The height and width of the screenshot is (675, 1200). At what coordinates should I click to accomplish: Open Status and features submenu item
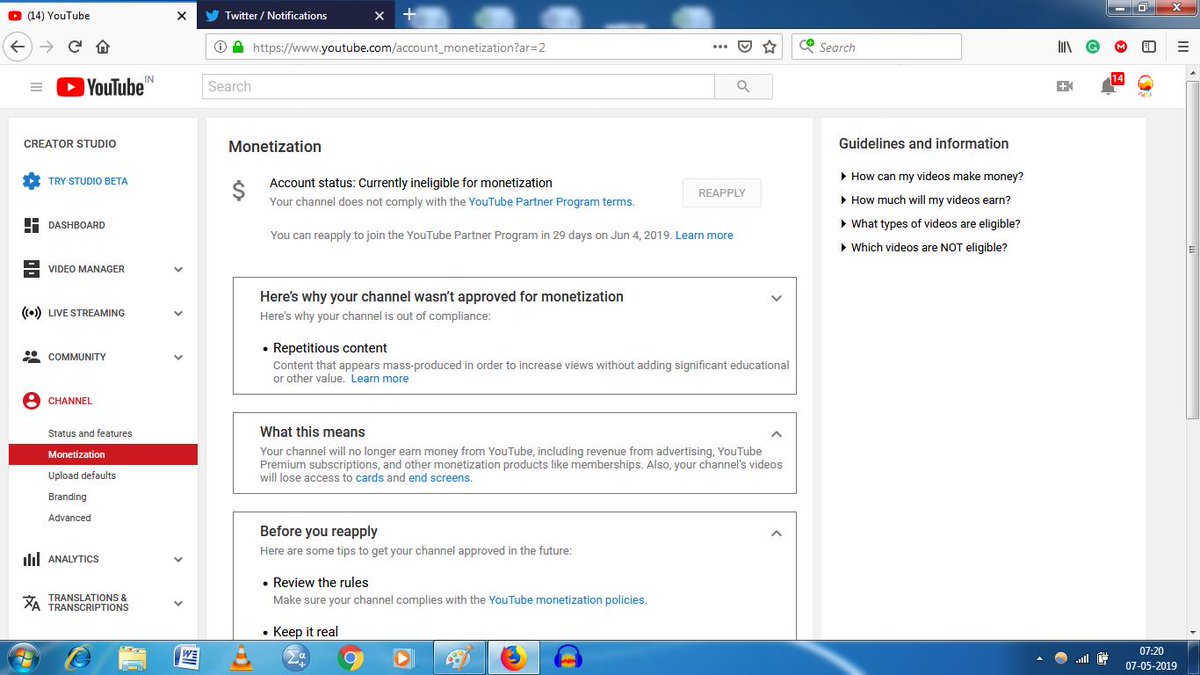tap(90, 434)
